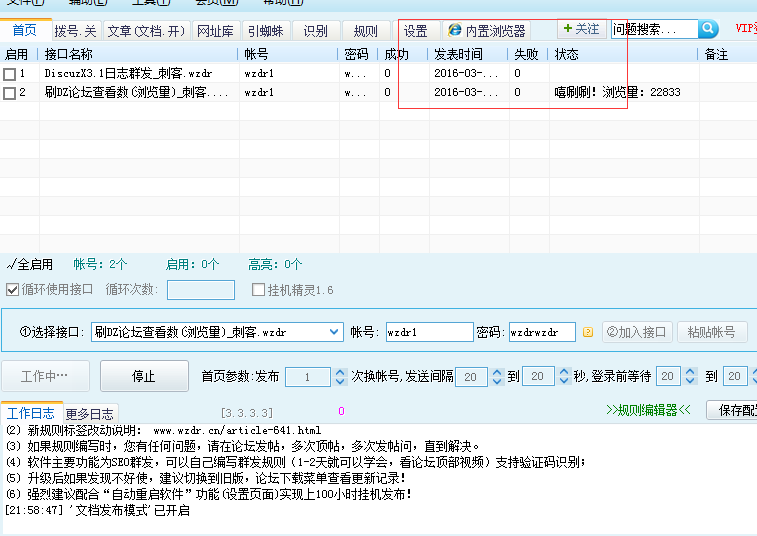Screen dimensions: 757x536
Task: Click the 备注 column header
Action: [x=728, y=54]
